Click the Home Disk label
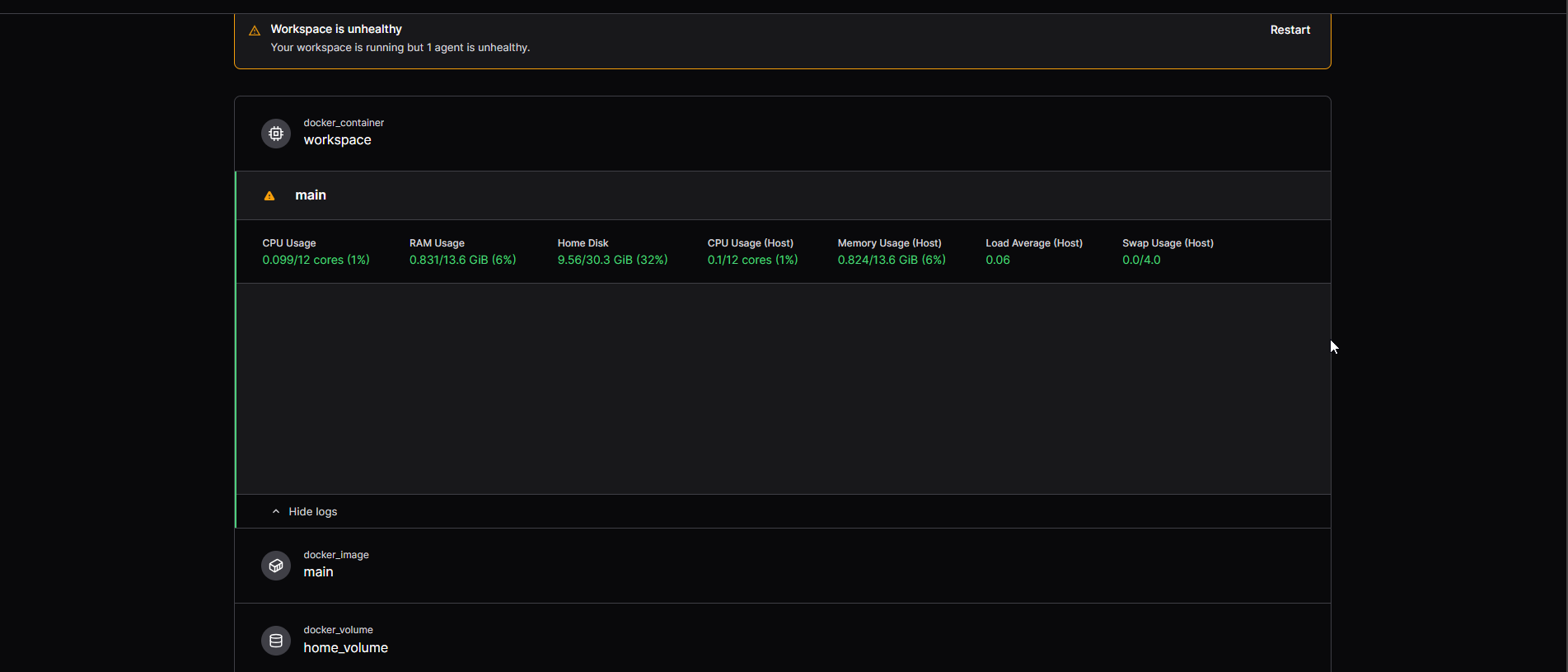 pyautogui.click(x=583, y=243)
